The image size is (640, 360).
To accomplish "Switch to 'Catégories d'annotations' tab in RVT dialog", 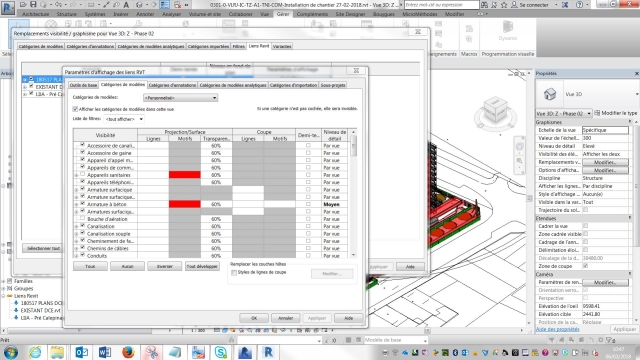I will pyautogui.click(x=172, y=85).
